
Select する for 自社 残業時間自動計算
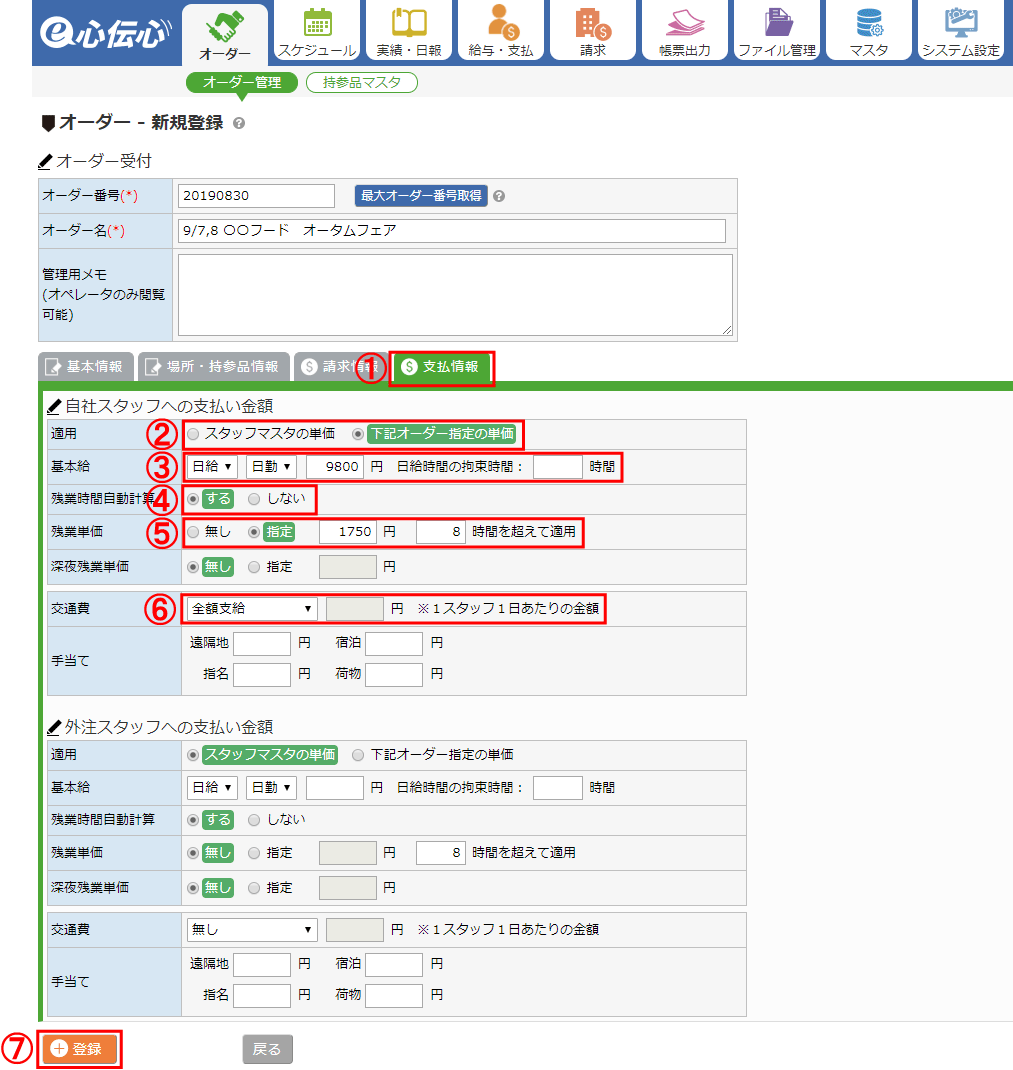tap(193, 499)
